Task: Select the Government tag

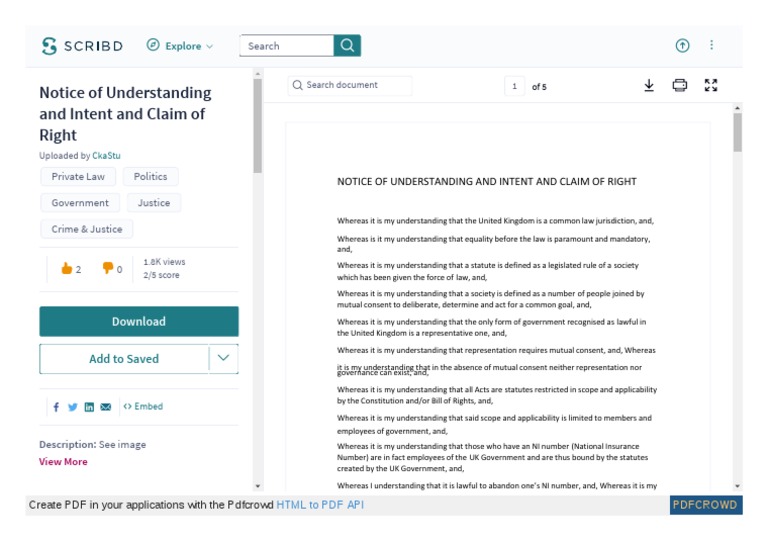Action: coord(80,203)
